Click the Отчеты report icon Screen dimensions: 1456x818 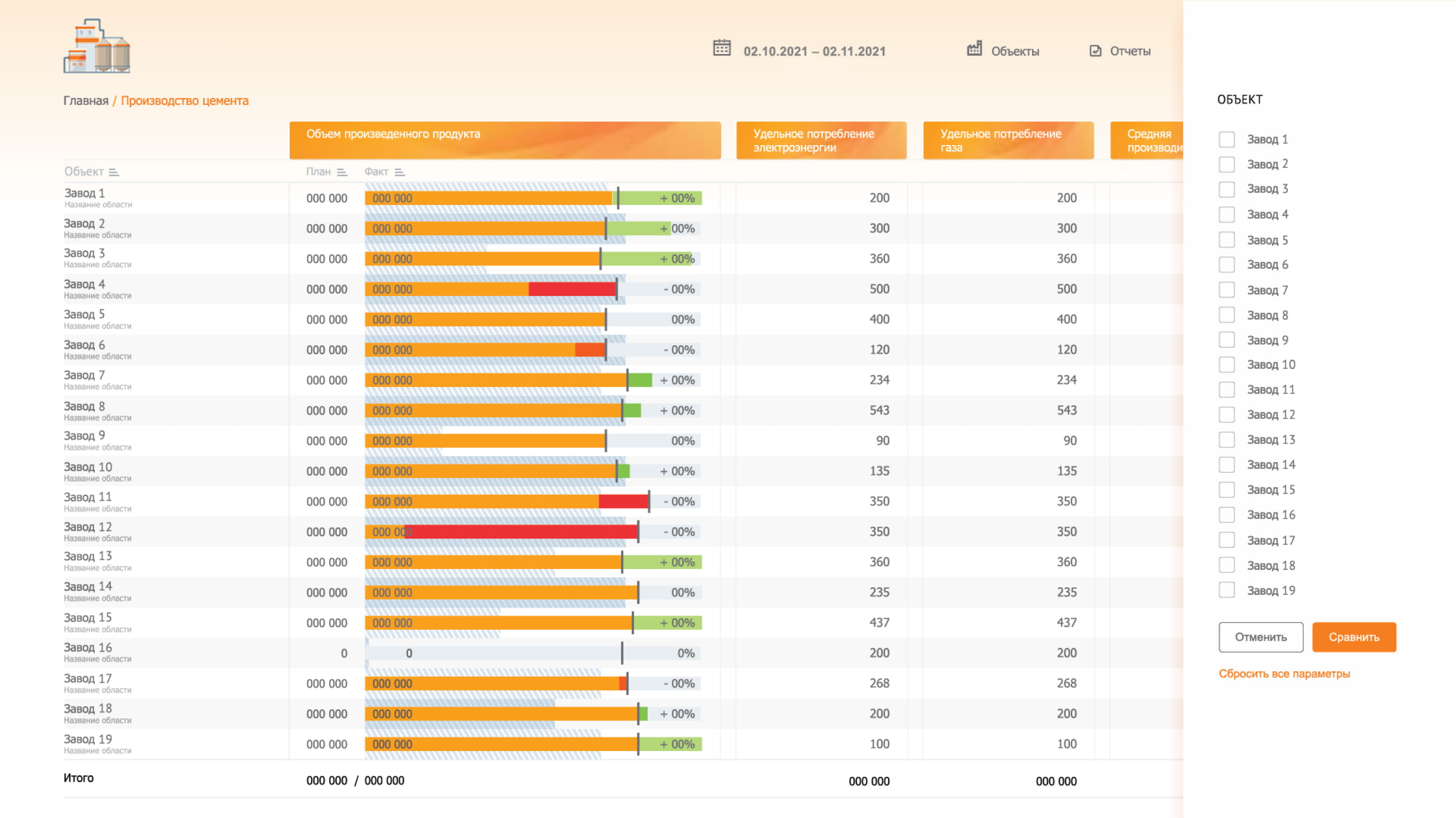pyautogui.click(x=1095, y=51)
